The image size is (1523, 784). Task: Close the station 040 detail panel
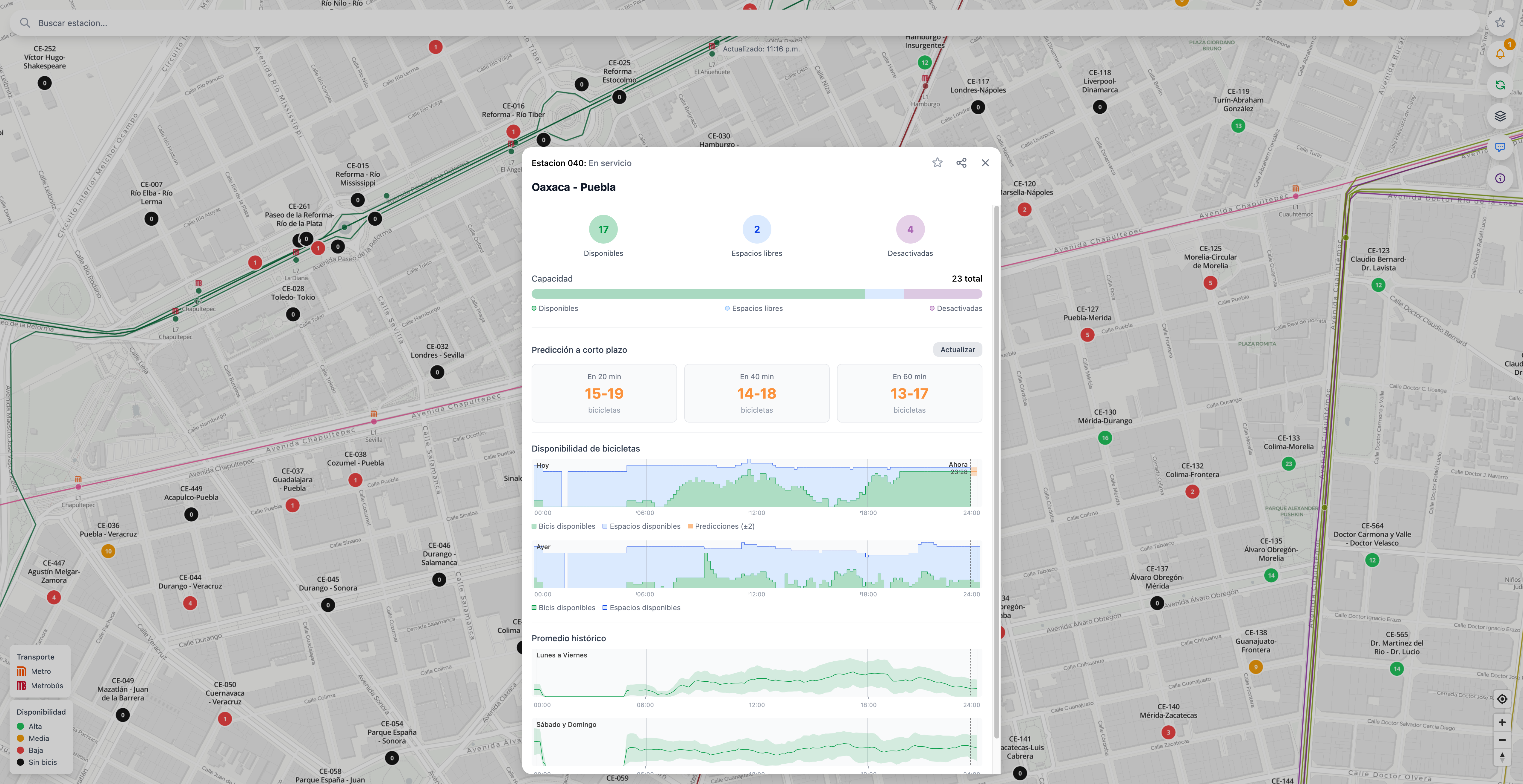(985, 162)
